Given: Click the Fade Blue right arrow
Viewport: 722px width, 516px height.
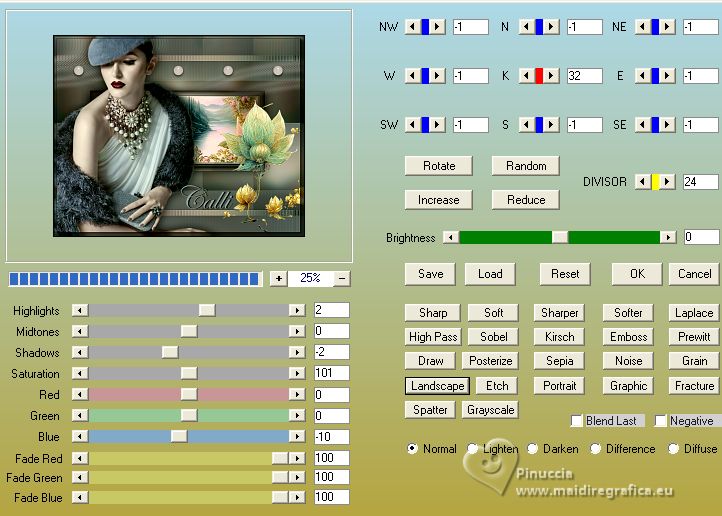Looking at the screenshot, I should [x=297, y=498].
